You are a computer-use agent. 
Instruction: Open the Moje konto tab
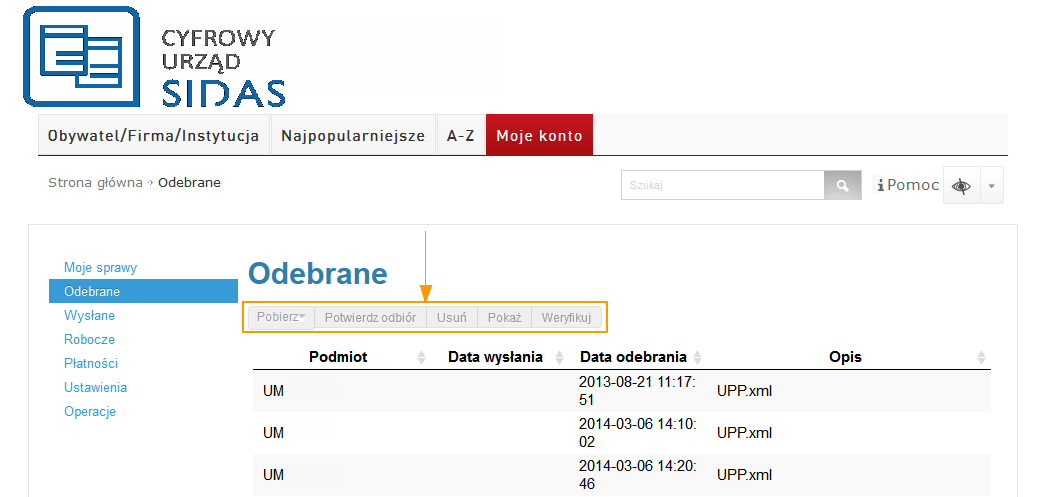[539, 136]
